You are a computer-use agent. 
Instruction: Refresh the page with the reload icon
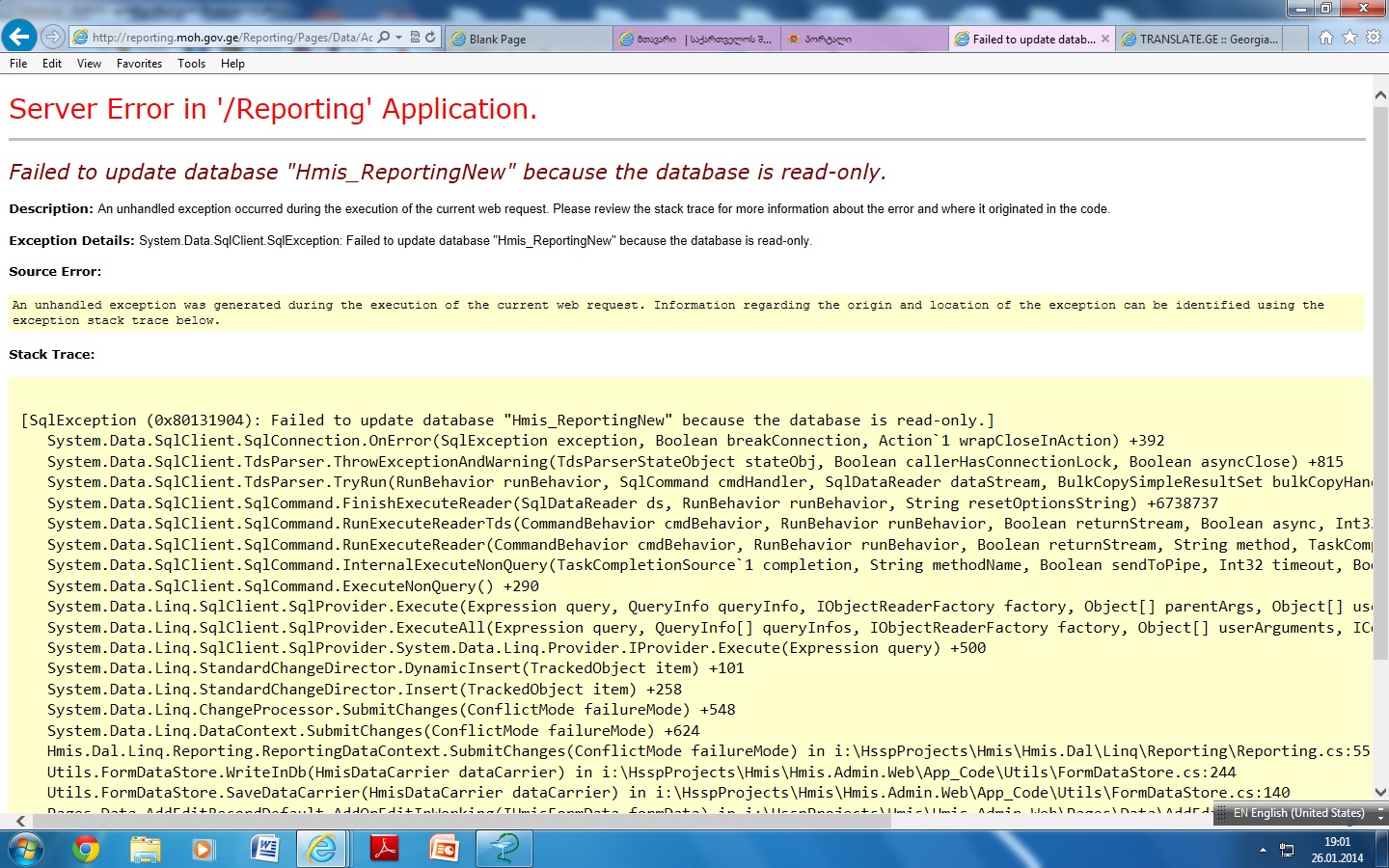[x=430, y=38]
